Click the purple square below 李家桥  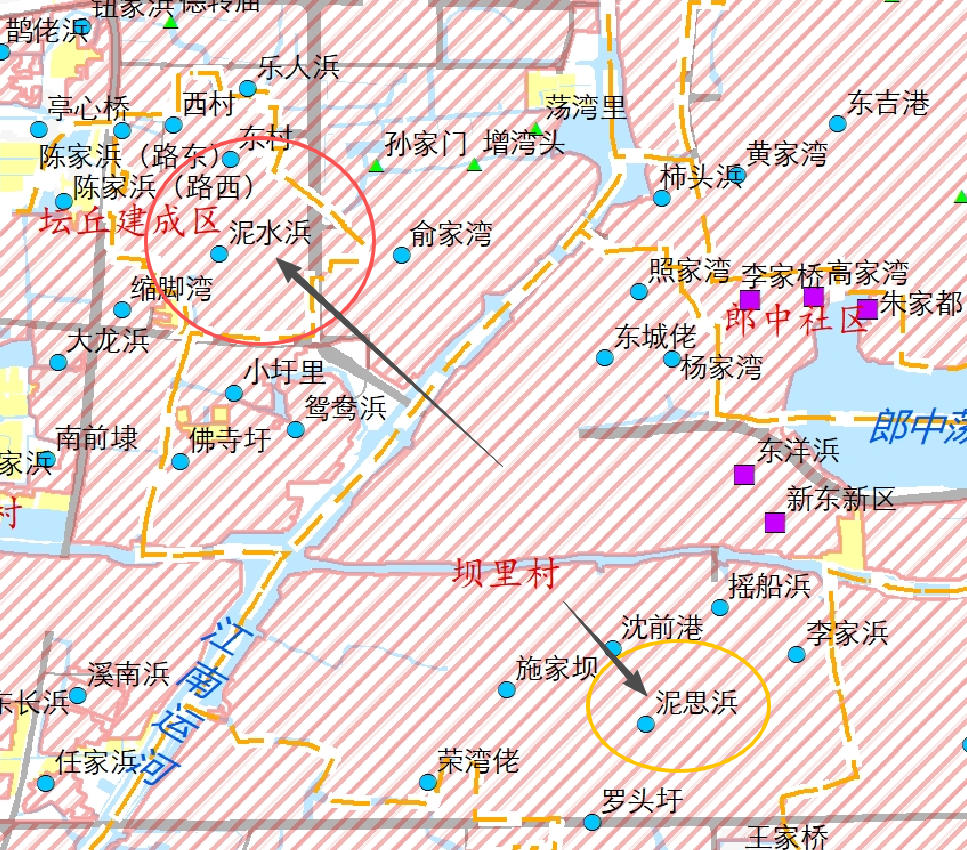pos(750,299)
